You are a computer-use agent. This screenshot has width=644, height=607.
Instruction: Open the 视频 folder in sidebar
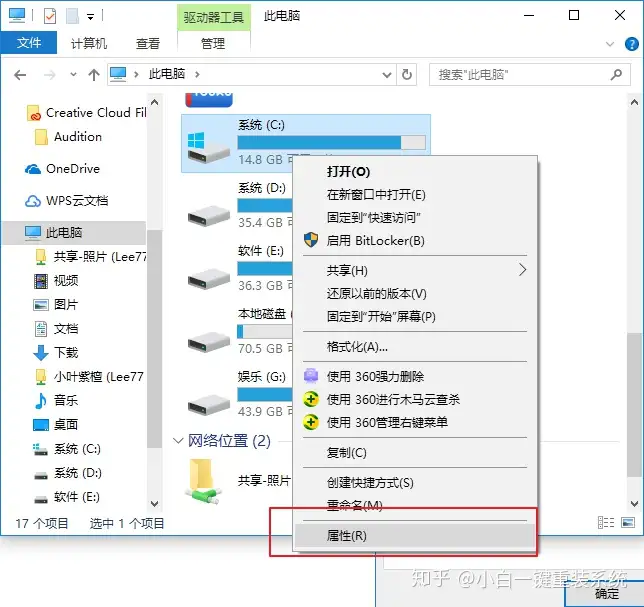(x=56, y=281)
